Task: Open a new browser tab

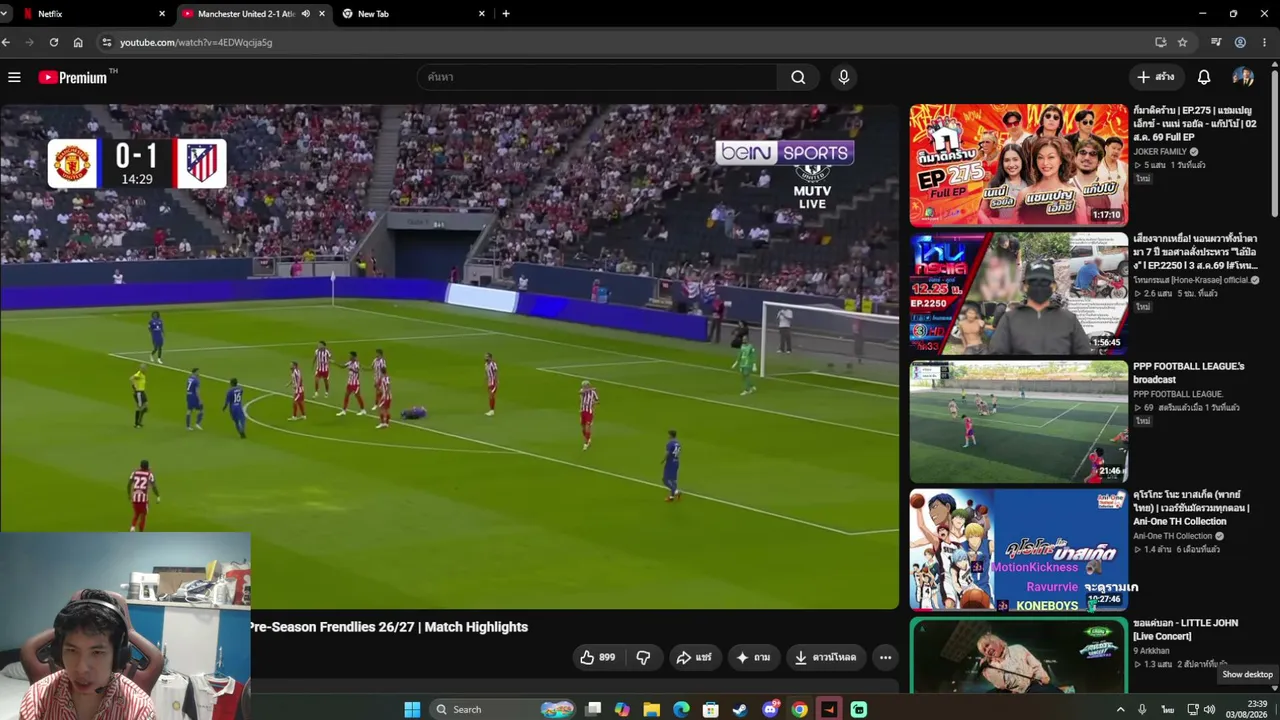Action: point(506,14)
